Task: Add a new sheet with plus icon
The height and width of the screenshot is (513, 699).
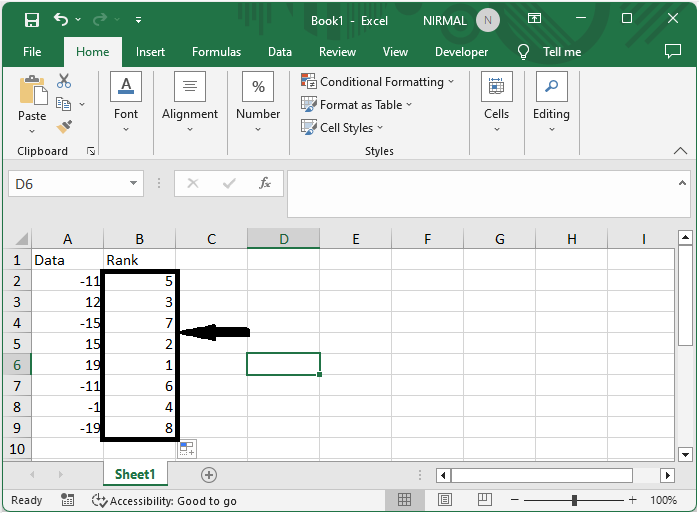Action: [209, 475]
